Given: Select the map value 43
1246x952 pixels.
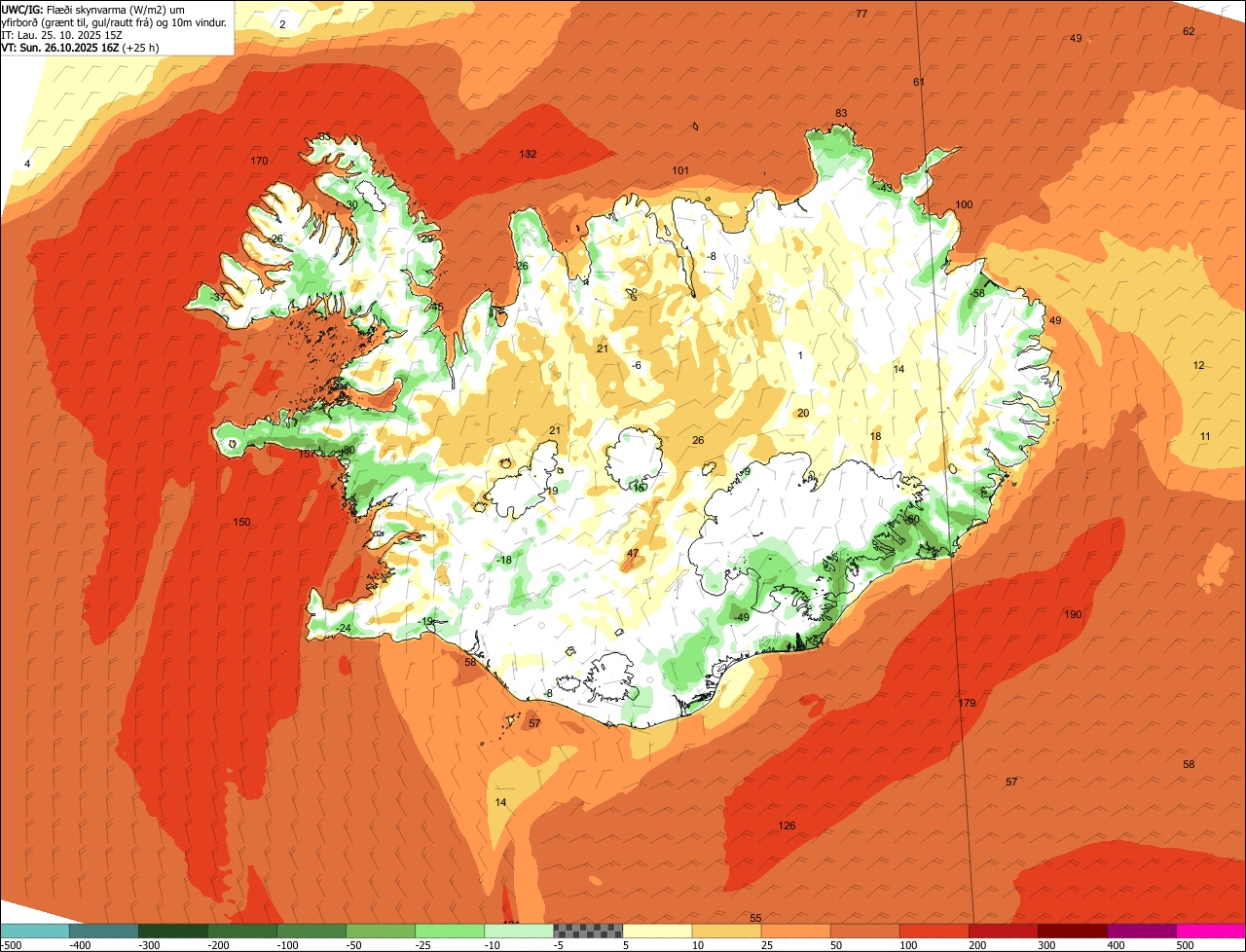Looking at the screenshot, I should click(886, 189).
